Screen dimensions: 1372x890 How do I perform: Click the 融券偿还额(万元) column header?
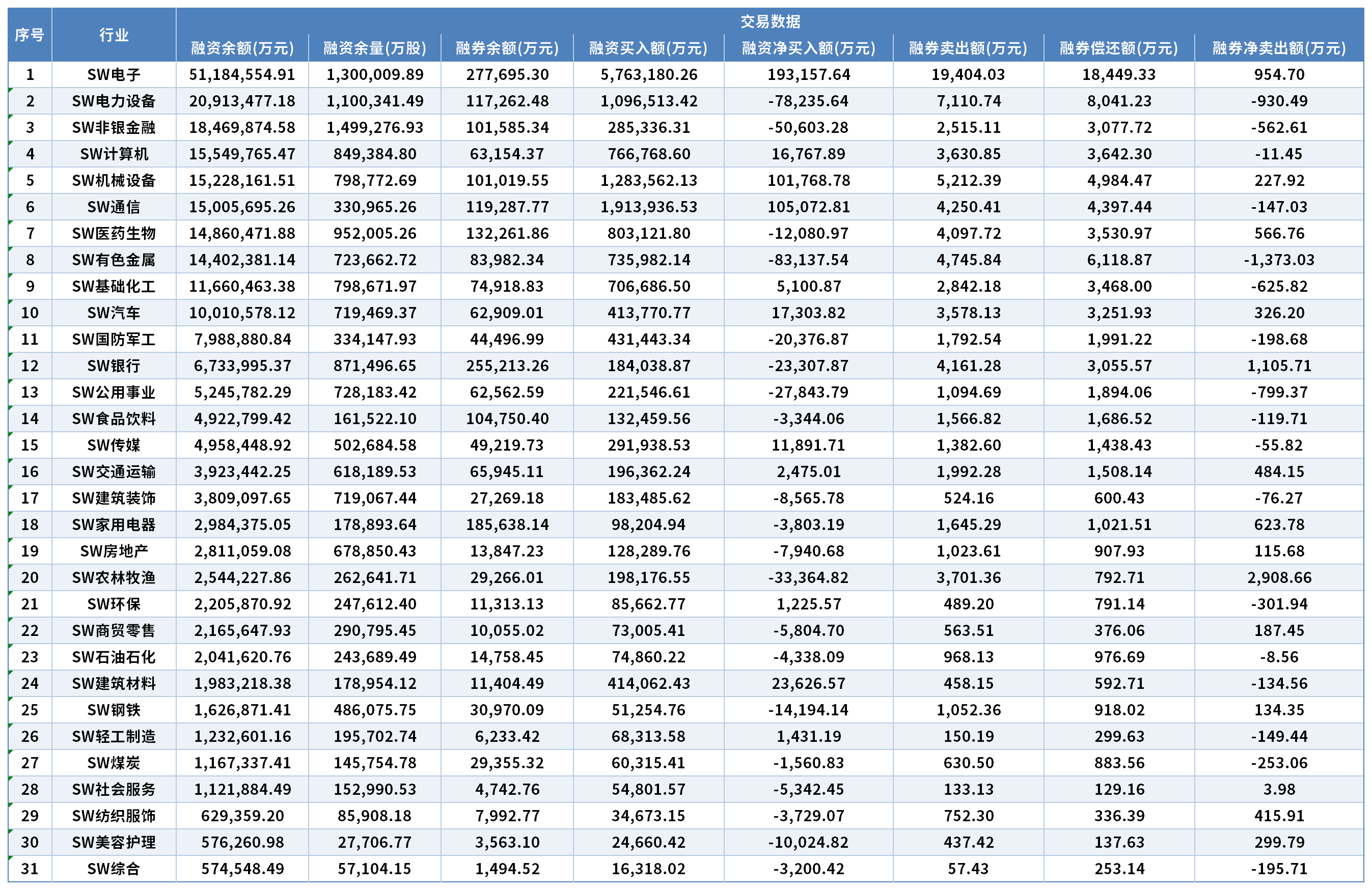(x=1119, y=48)
